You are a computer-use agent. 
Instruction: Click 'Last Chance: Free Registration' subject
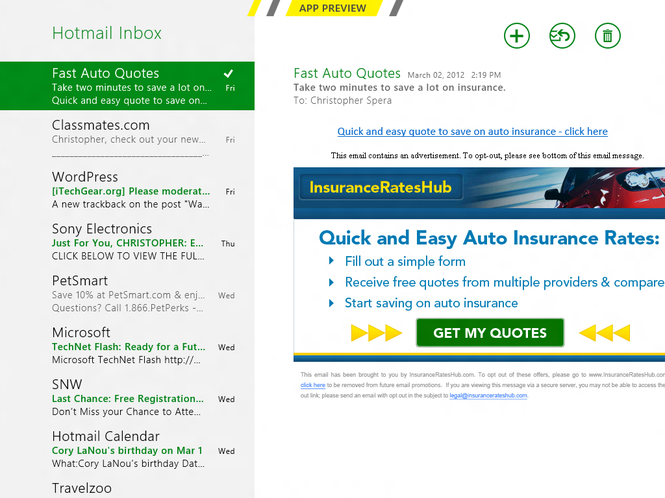tap(128, 399)
